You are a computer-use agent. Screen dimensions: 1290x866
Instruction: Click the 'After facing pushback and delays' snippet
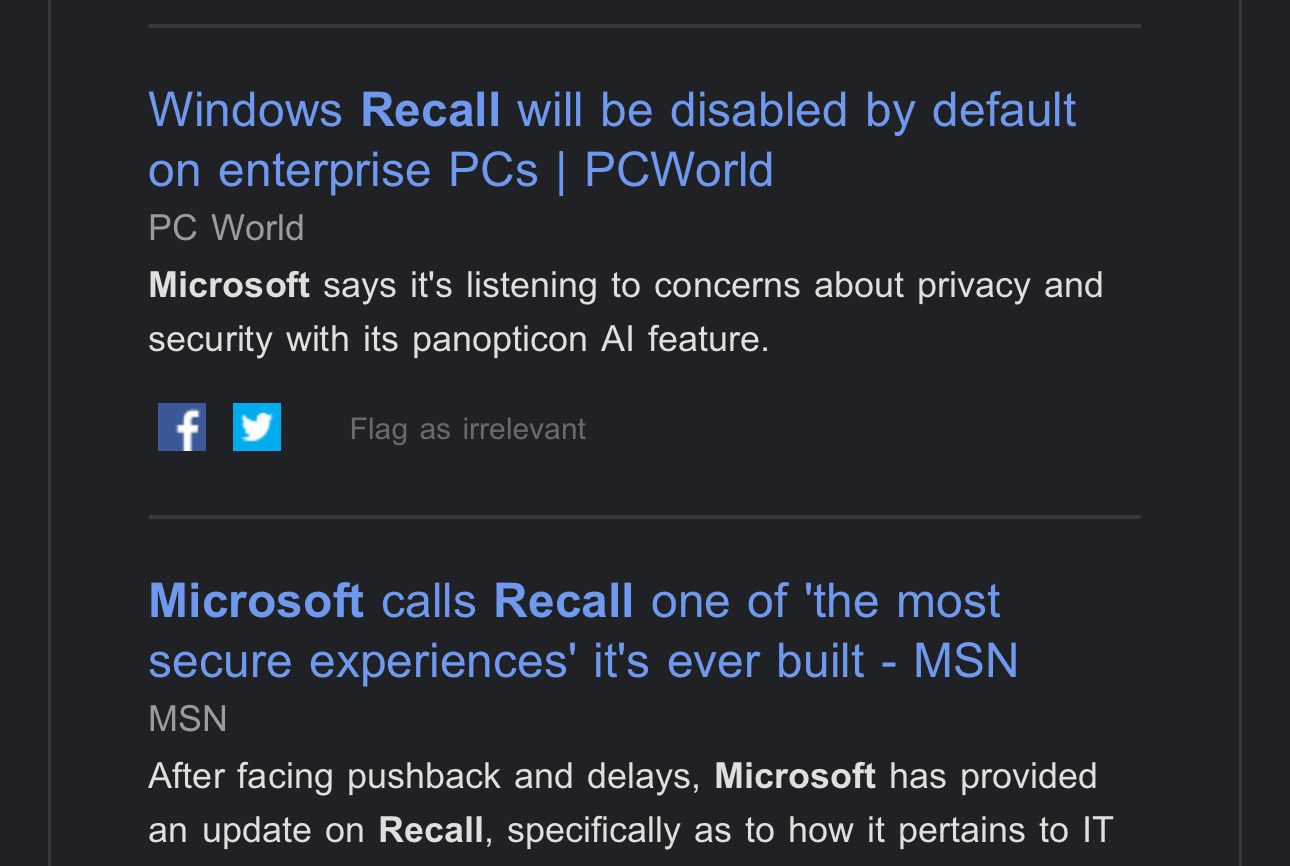click(424, 776)
